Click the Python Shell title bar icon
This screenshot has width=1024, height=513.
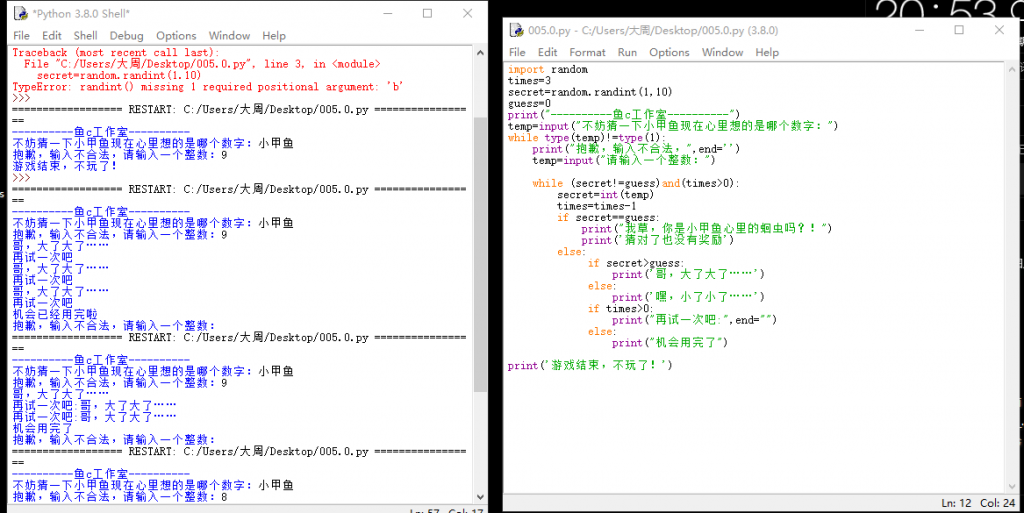[21, 13]
